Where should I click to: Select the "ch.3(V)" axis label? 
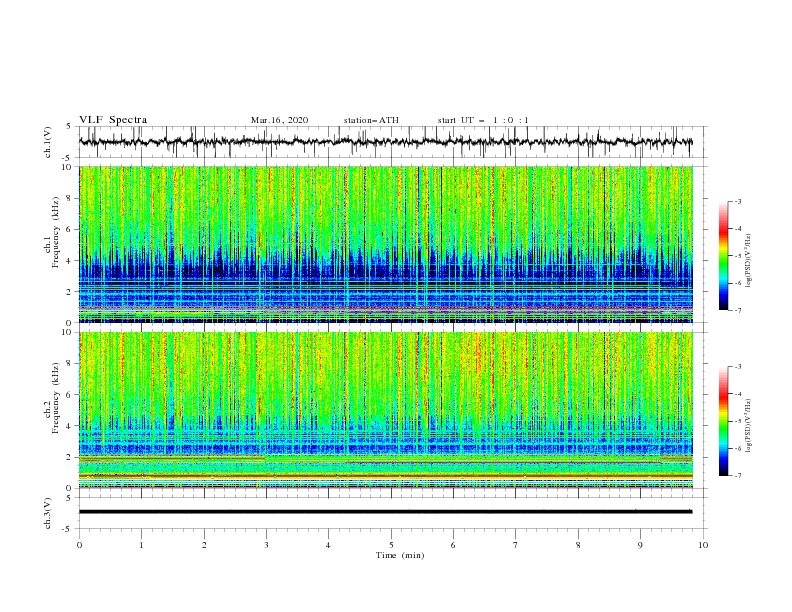pyautogui.click(x=48, y=513)
